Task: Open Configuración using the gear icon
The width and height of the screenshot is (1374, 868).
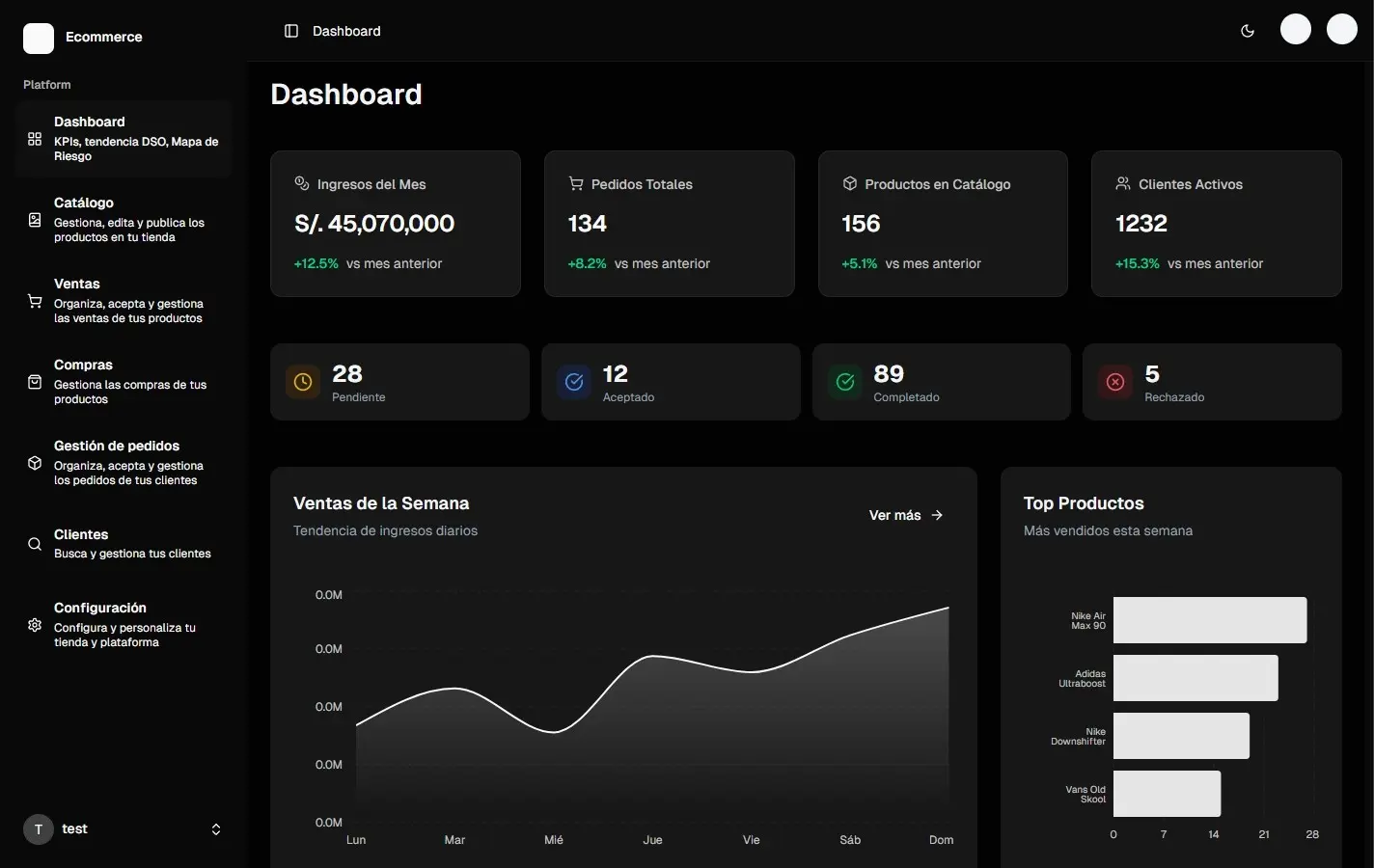Action: 34,624
